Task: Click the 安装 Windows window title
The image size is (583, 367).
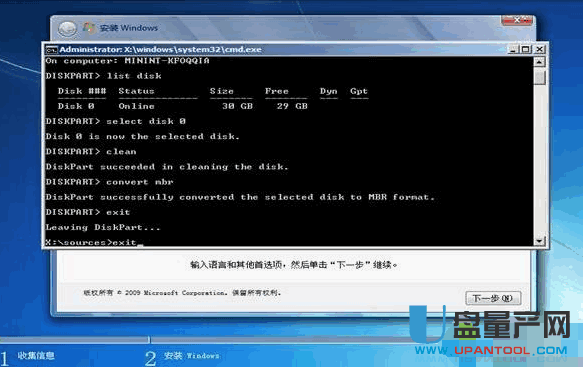Action: [x=129, y=28]
